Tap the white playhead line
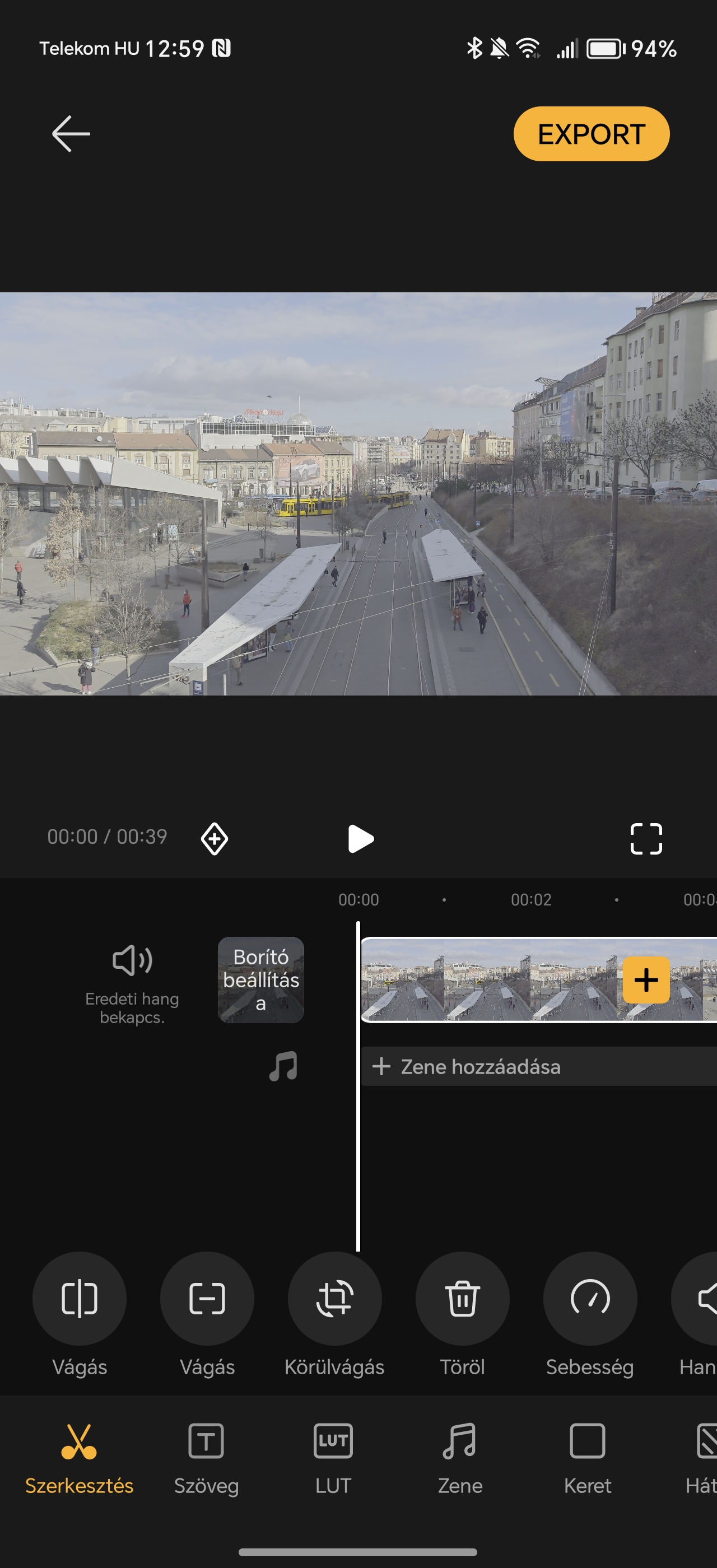Screen dimensions: 717x1568 (358, 1086)
